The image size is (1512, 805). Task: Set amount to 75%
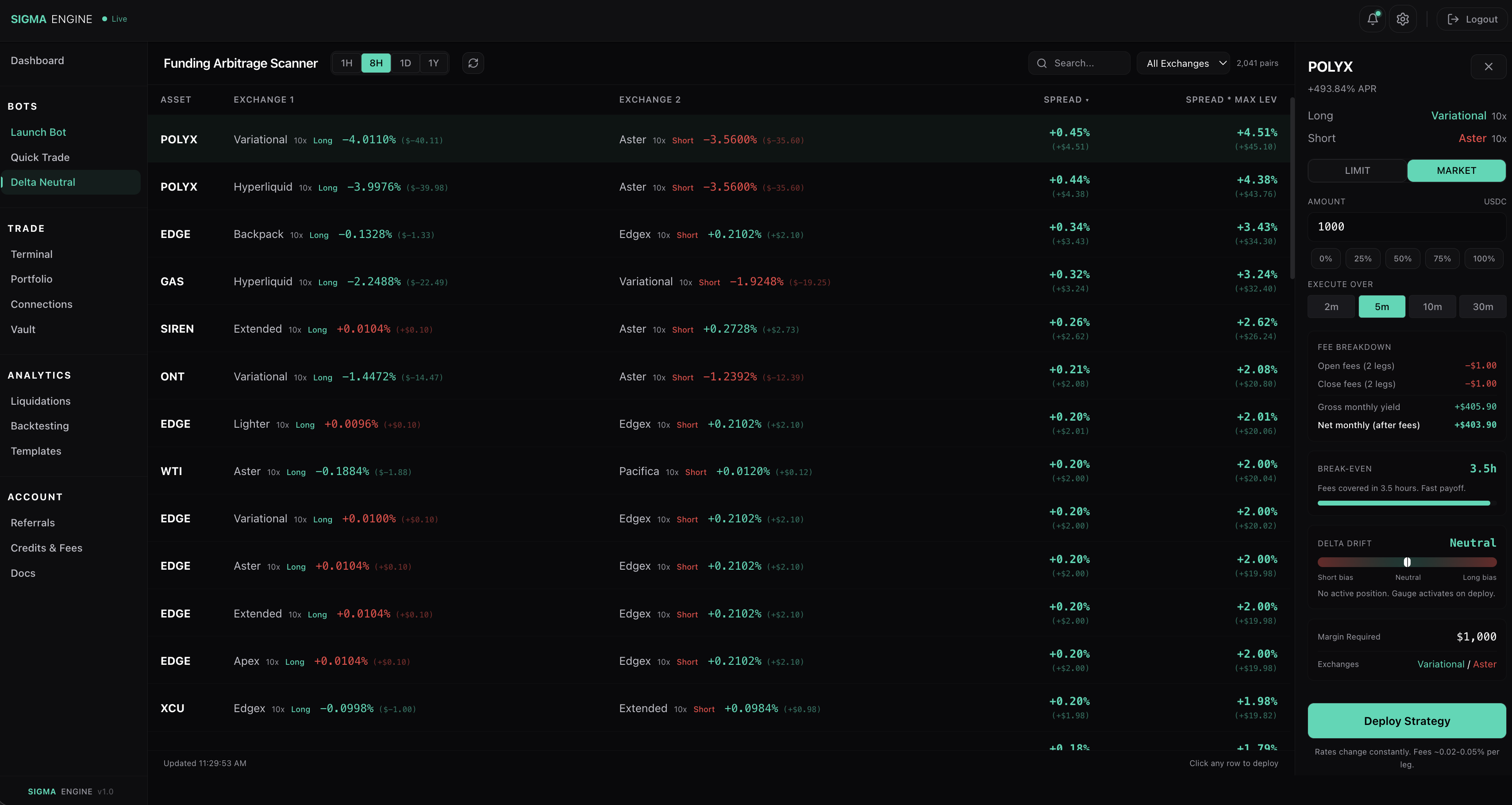[x=1442, y=259]
